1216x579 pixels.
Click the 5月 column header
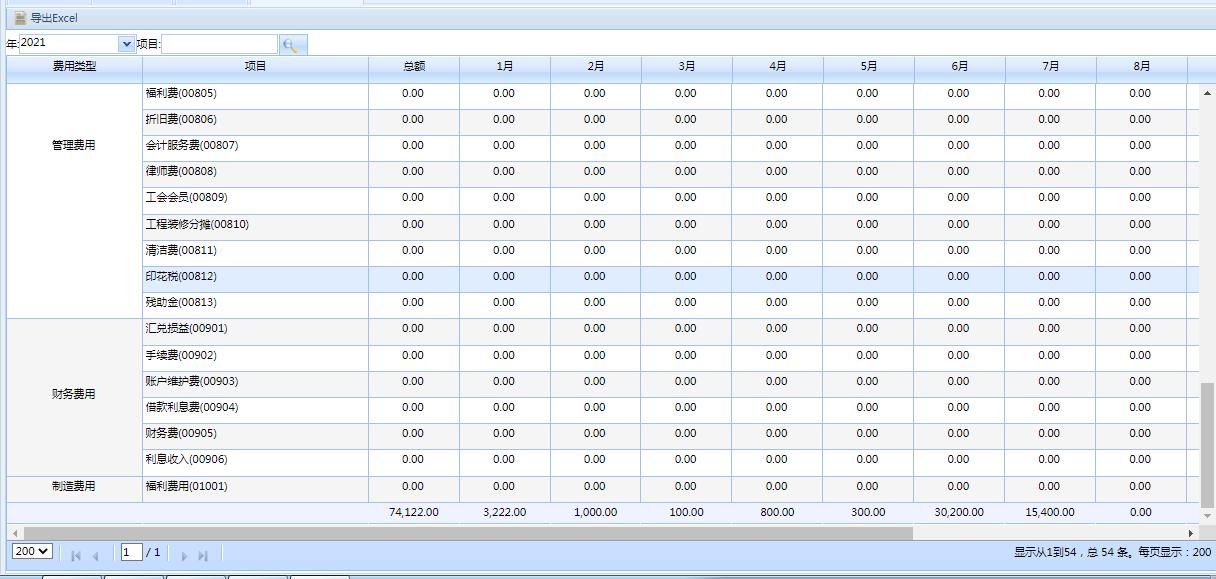click(869, 67)
